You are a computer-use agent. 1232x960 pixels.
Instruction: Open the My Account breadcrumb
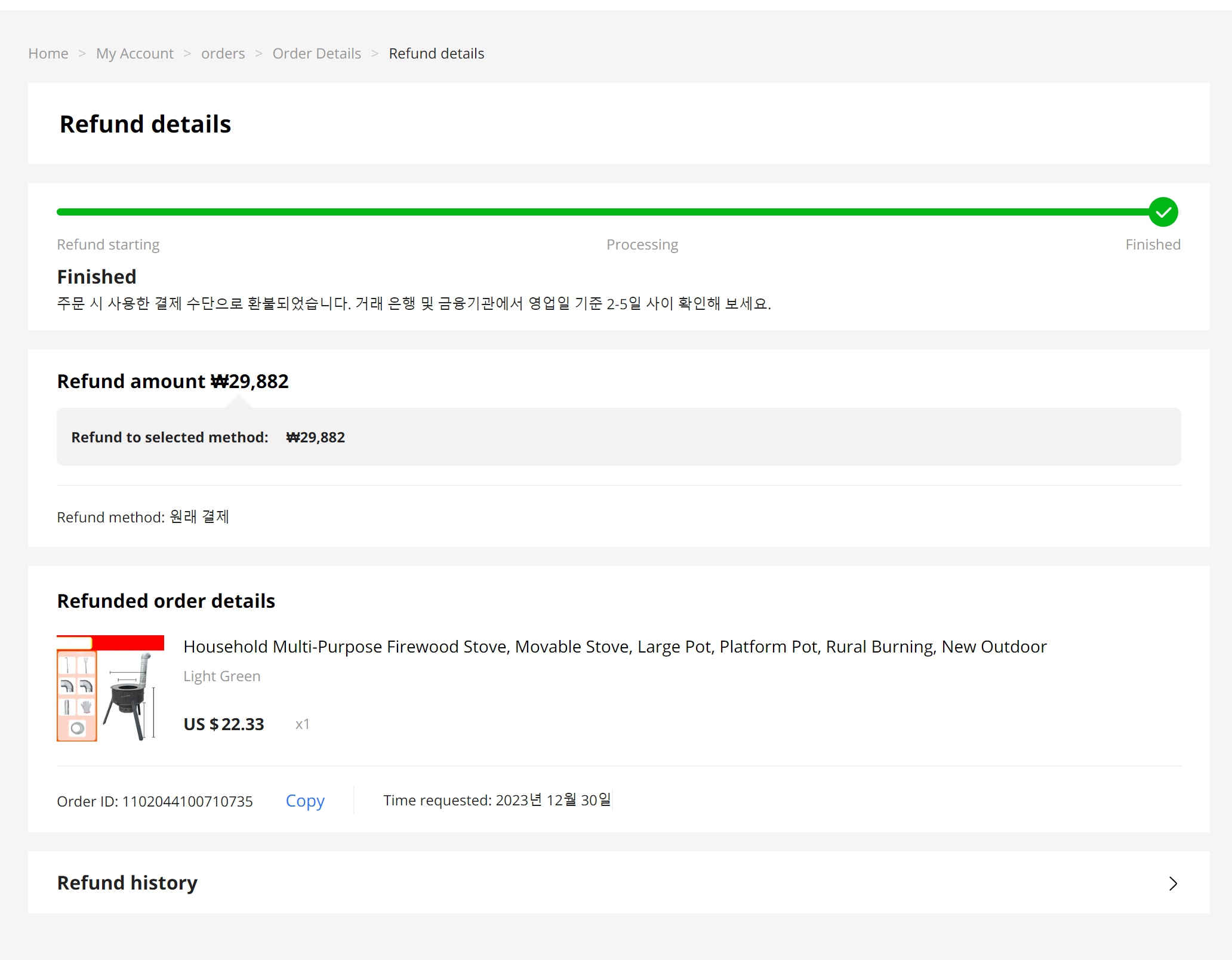(135, 54)
